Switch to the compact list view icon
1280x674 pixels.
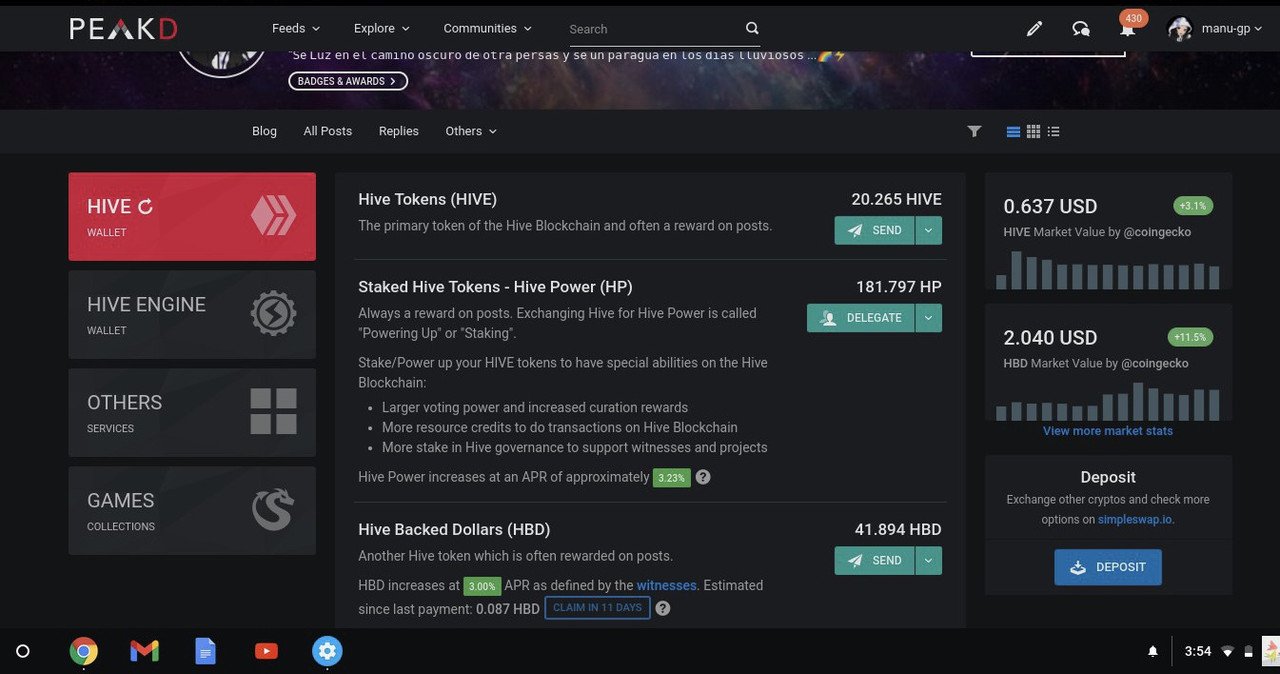pos(1053,131)
